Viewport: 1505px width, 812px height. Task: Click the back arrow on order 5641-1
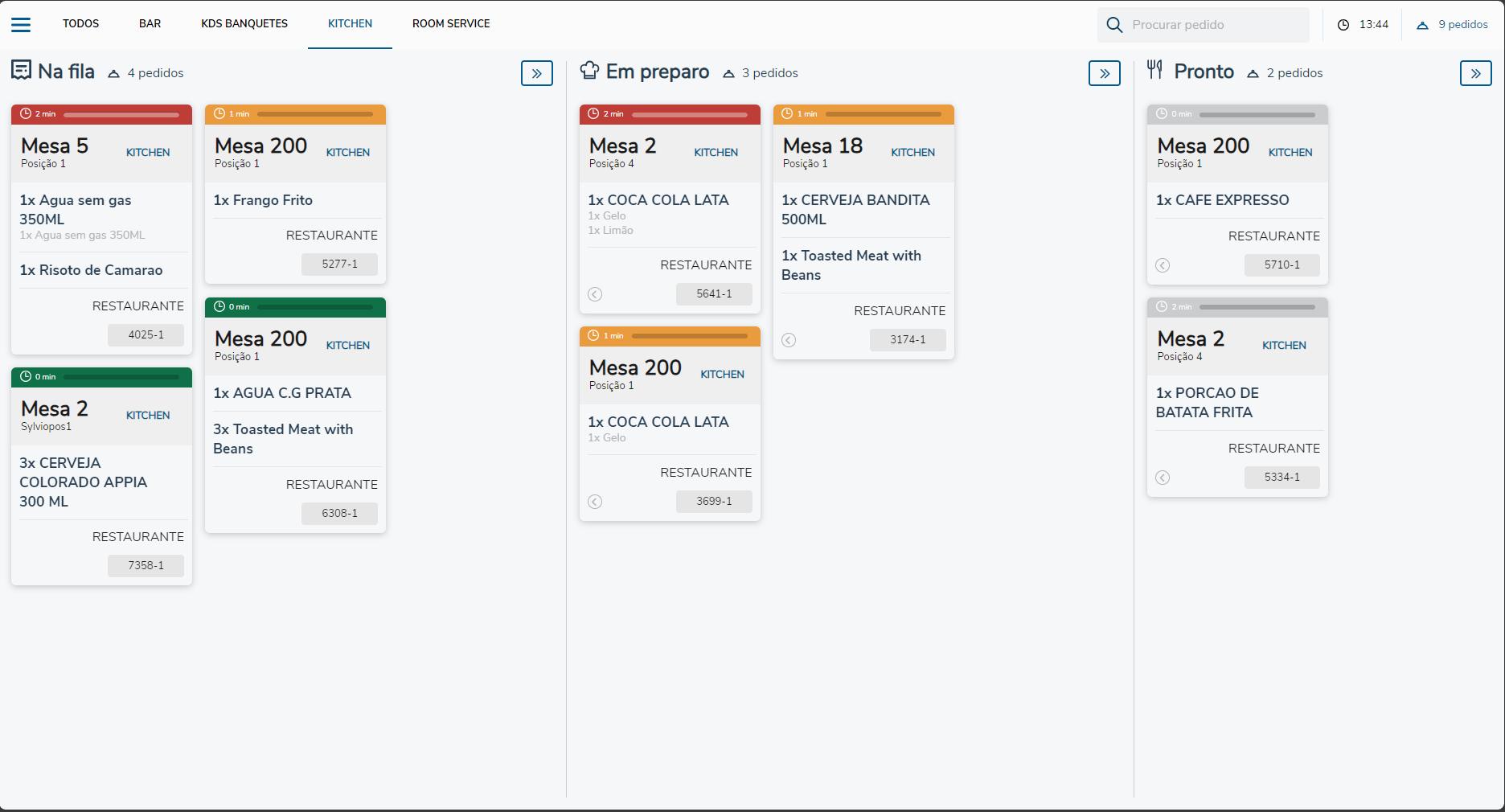click(x=595, y=294)
